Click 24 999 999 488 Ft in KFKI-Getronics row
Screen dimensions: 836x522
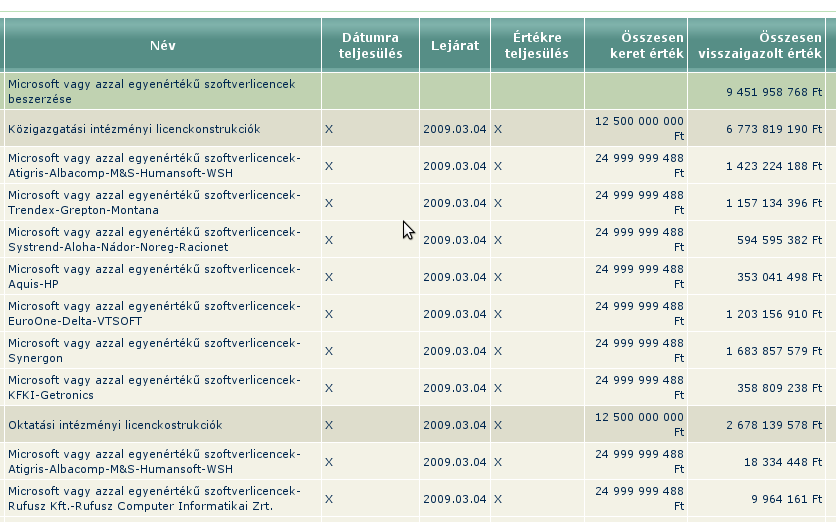[x=639, y=388]
